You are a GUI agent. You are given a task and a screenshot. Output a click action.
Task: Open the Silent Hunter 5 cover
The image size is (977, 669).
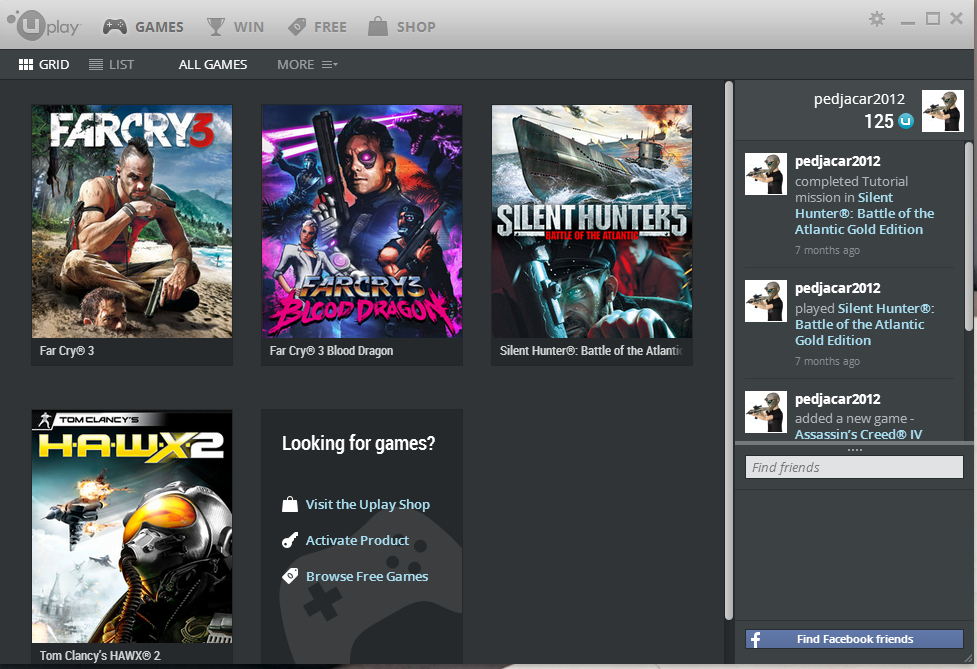[x=592, y=221]
